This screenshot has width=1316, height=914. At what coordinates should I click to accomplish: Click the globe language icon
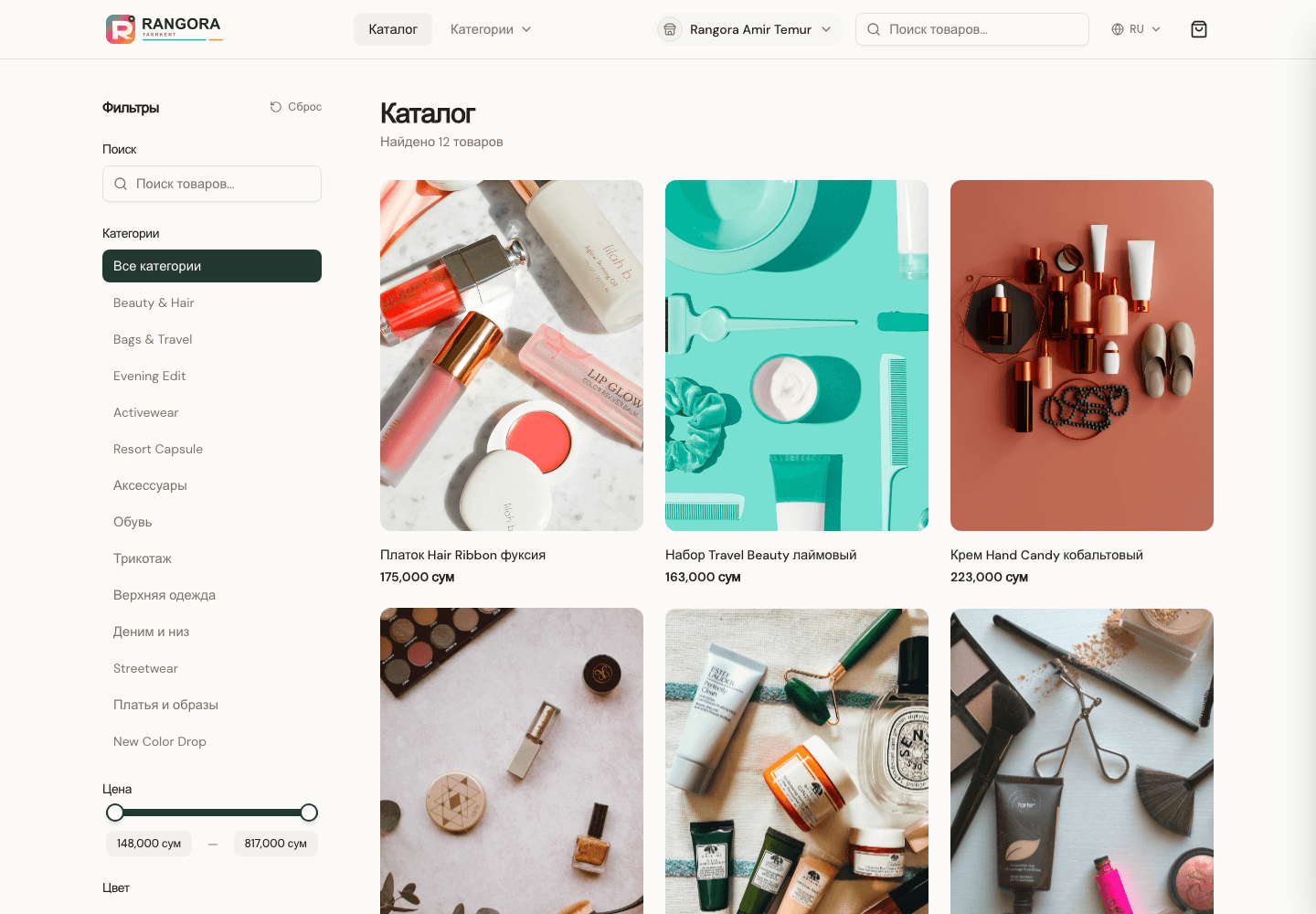point(1118,29)
